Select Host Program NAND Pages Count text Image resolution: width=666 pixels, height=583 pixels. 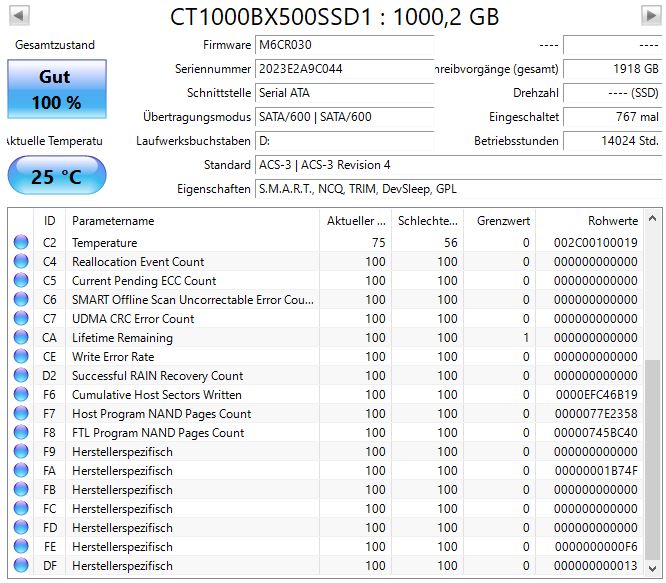click(x=161, y=414)
